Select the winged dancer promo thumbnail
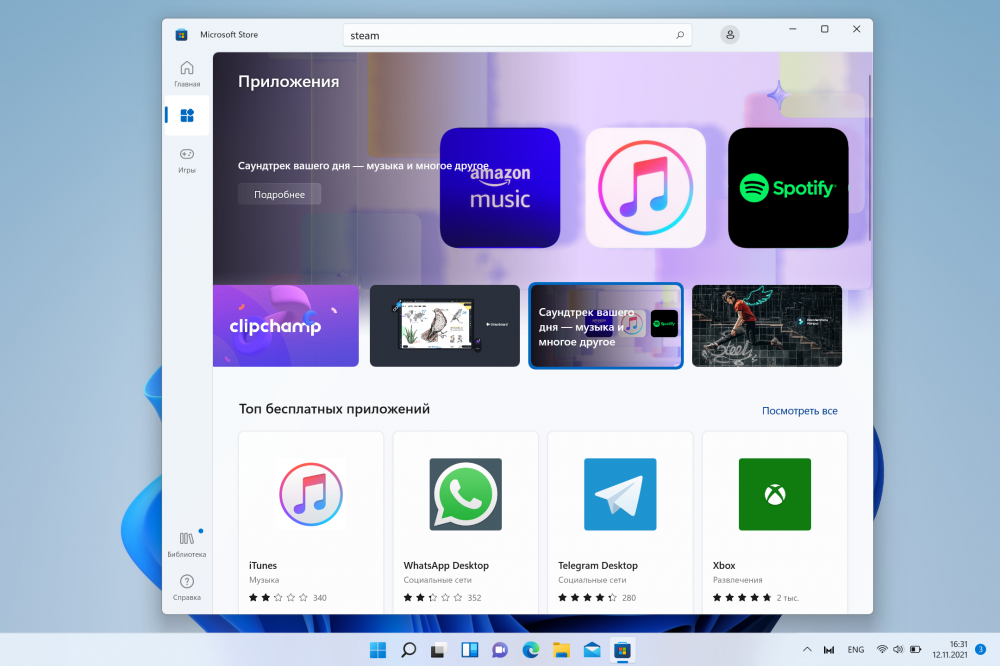 [x=767, y=326]
